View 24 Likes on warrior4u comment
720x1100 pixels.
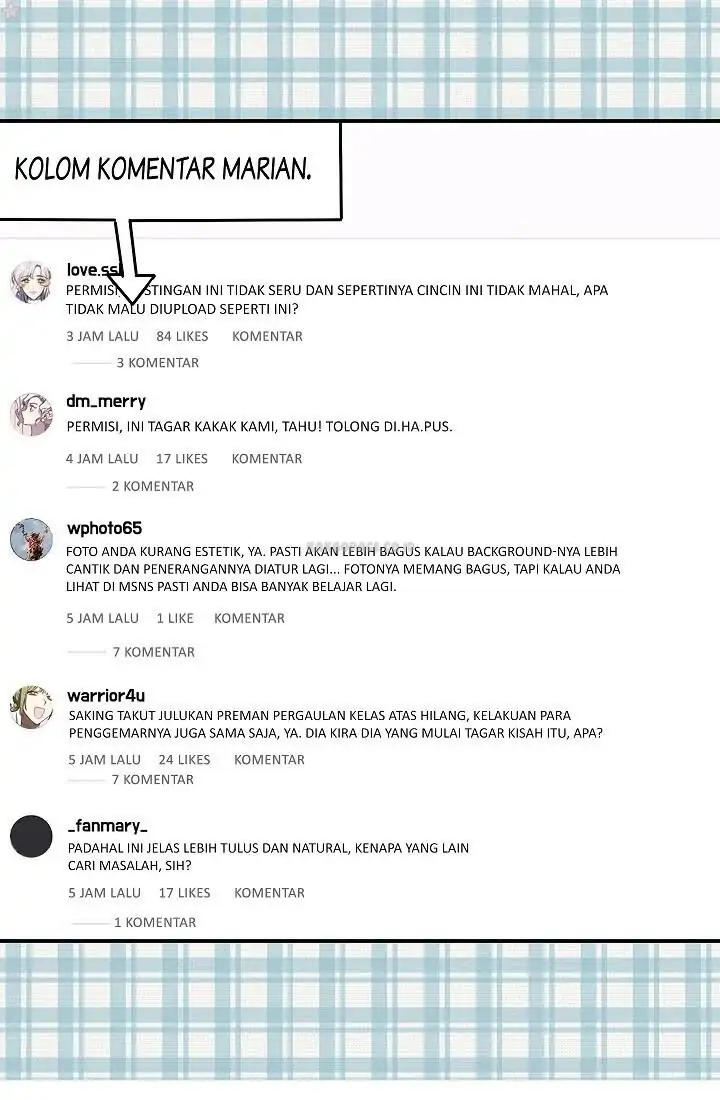(x=185, y=760)
